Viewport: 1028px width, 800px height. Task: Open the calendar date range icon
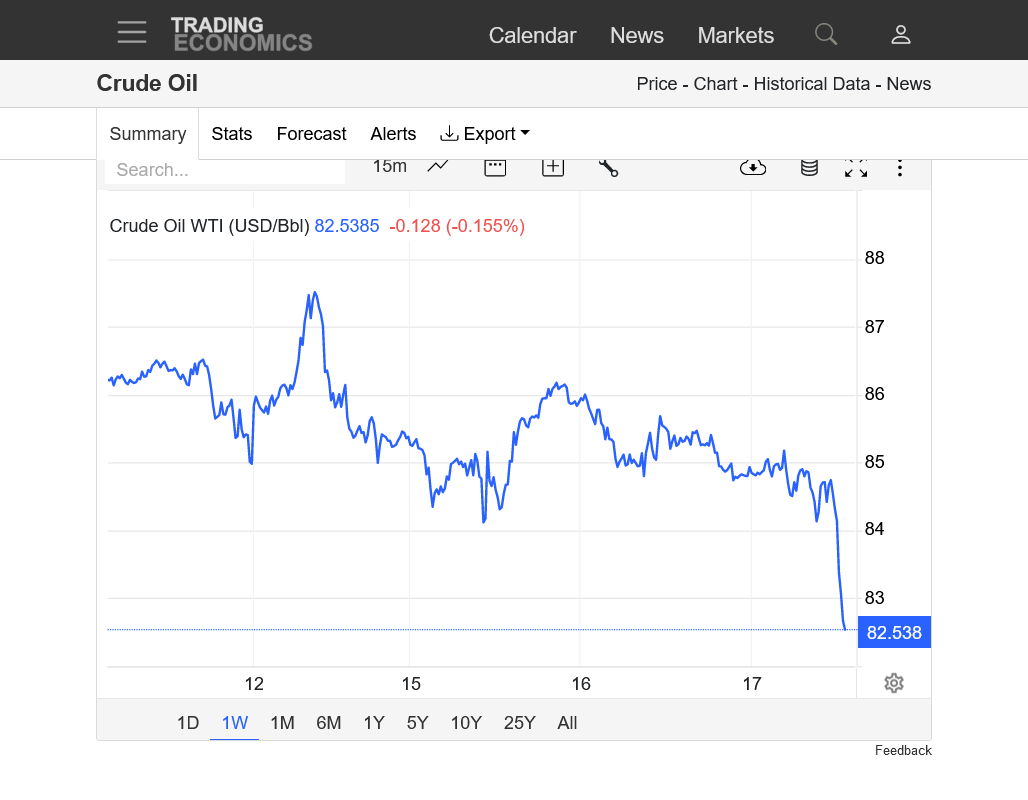pos(495,167)
